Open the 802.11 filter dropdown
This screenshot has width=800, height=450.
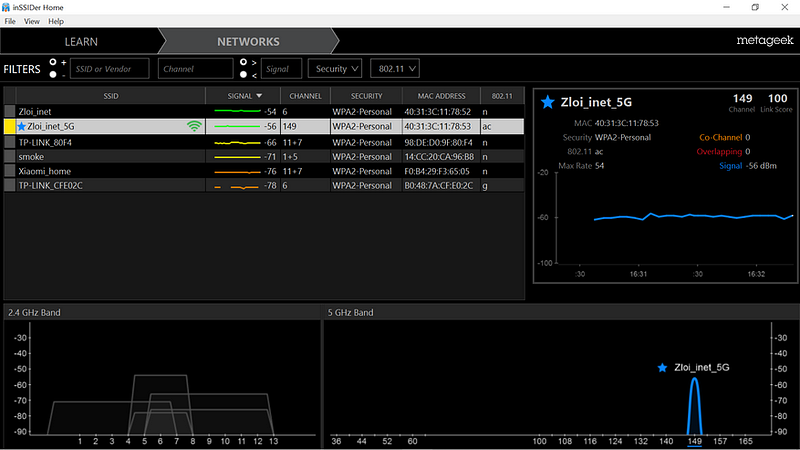[x=395, y=69]
